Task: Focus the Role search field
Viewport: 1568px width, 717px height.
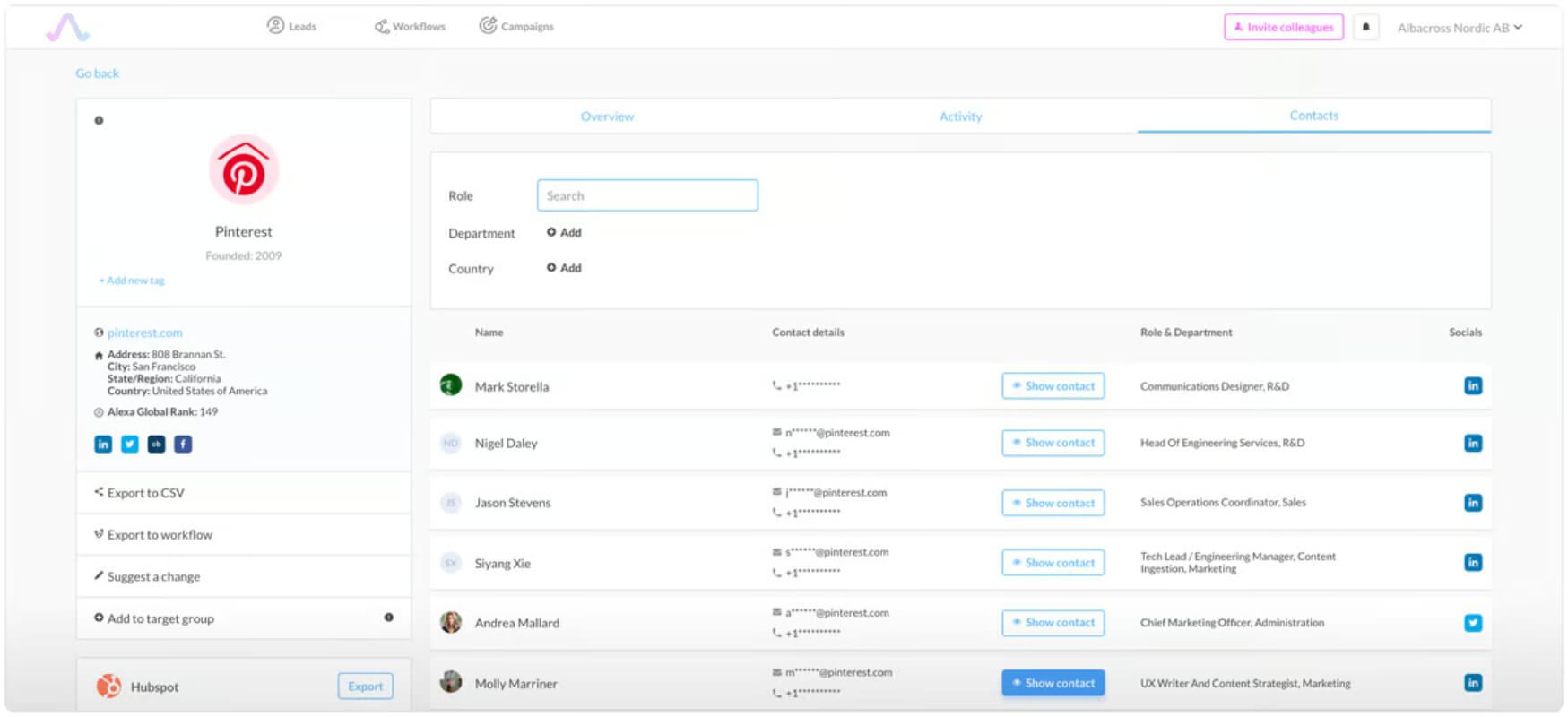Action: (x=647, y=195)
